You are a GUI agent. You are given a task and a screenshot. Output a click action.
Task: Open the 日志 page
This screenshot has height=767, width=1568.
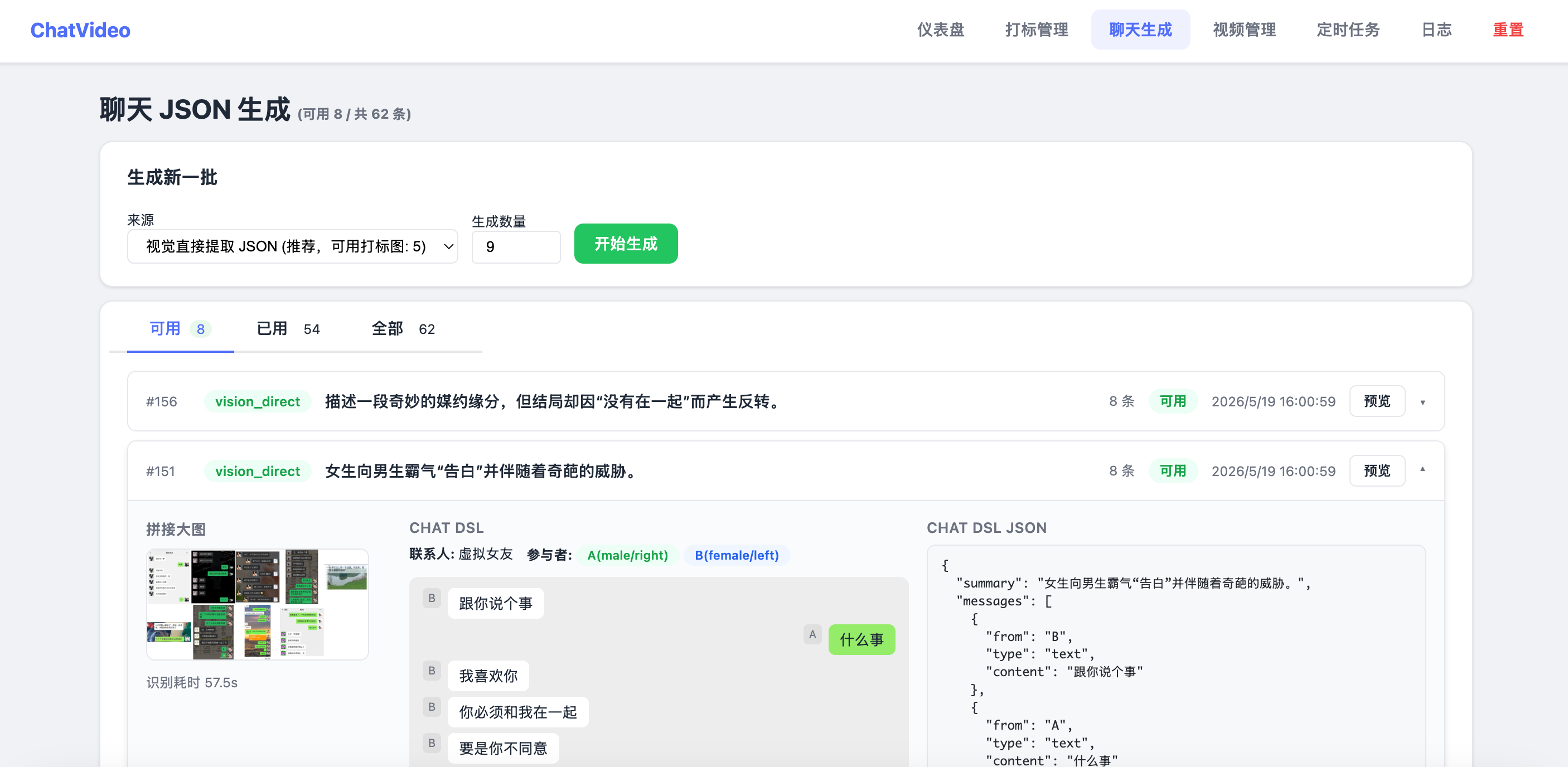coord(1436,30)
